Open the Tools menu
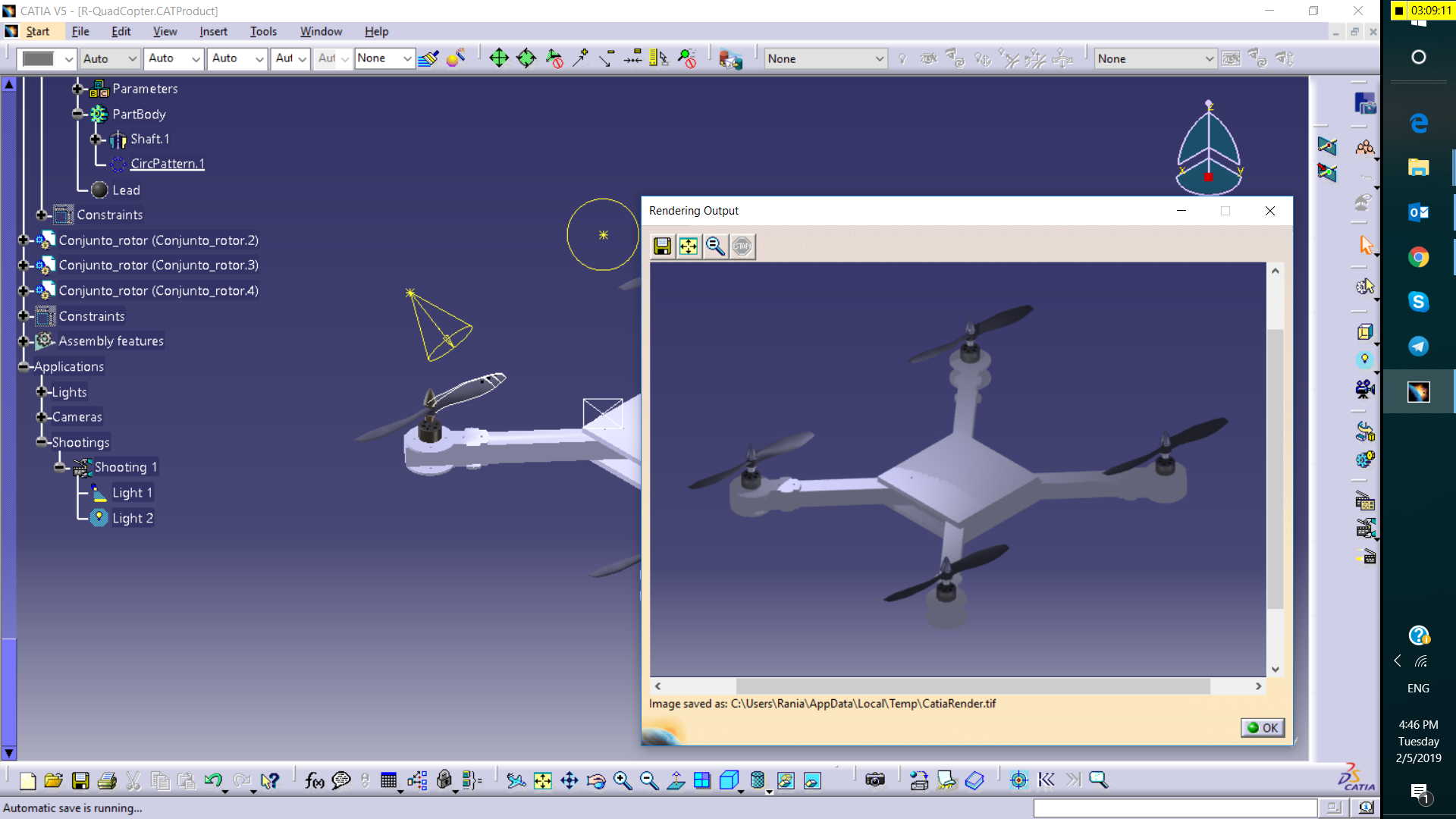Viewport: 1456px width, 819px height. (262, 31)
